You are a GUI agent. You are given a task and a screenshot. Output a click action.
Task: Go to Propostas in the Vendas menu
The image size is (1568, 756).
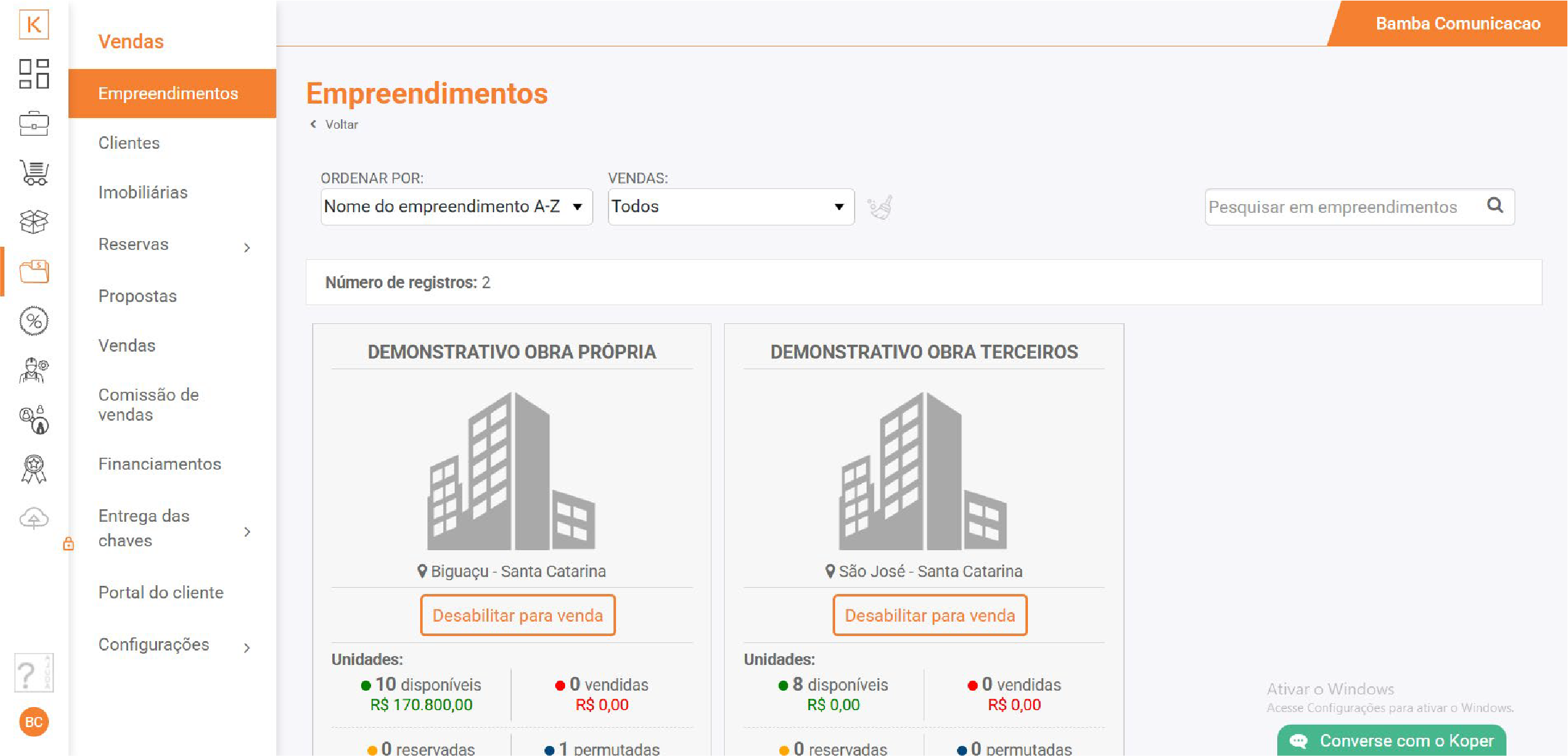click(x=138, y=296)
